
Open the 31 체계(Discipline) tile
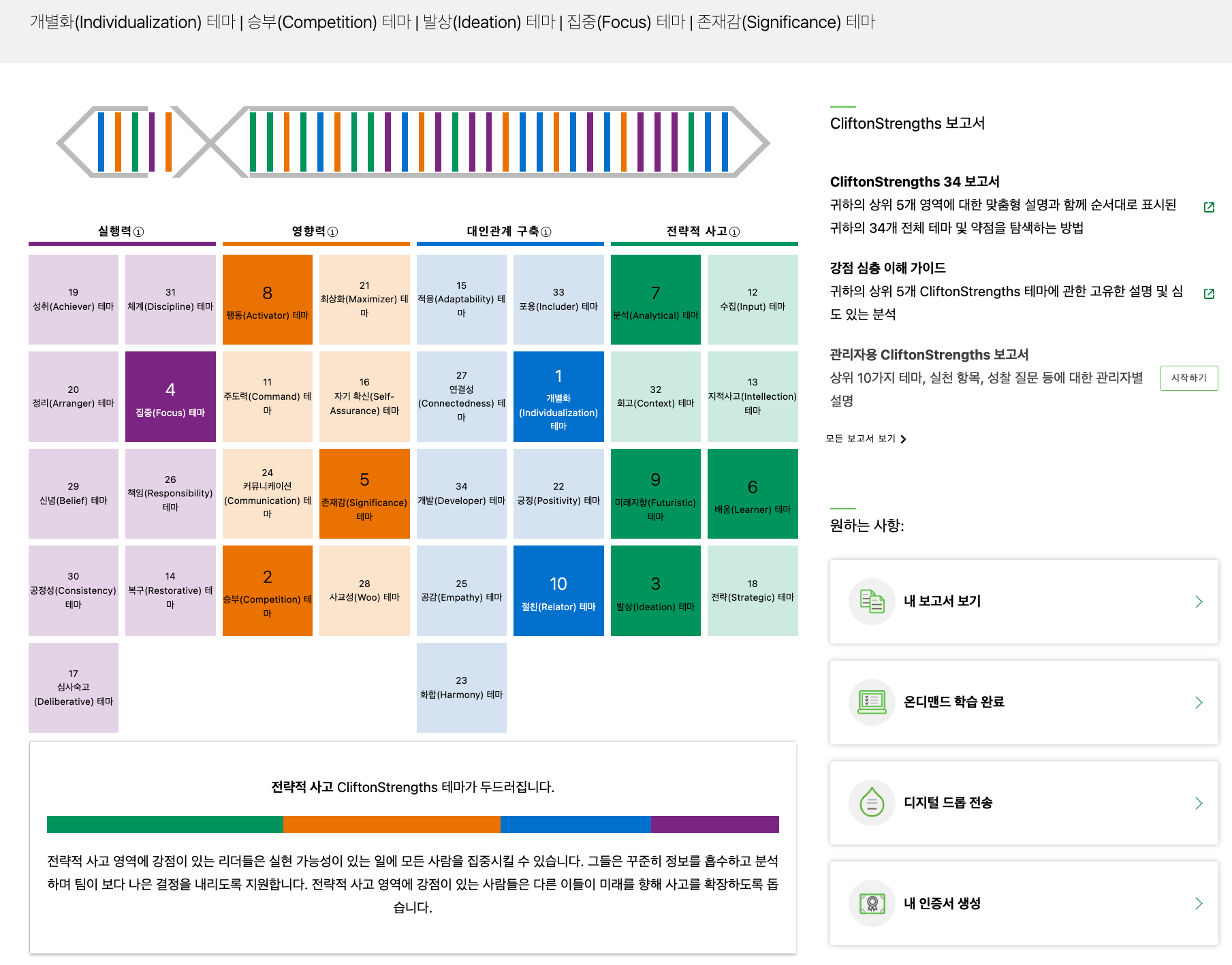[170, 300]
